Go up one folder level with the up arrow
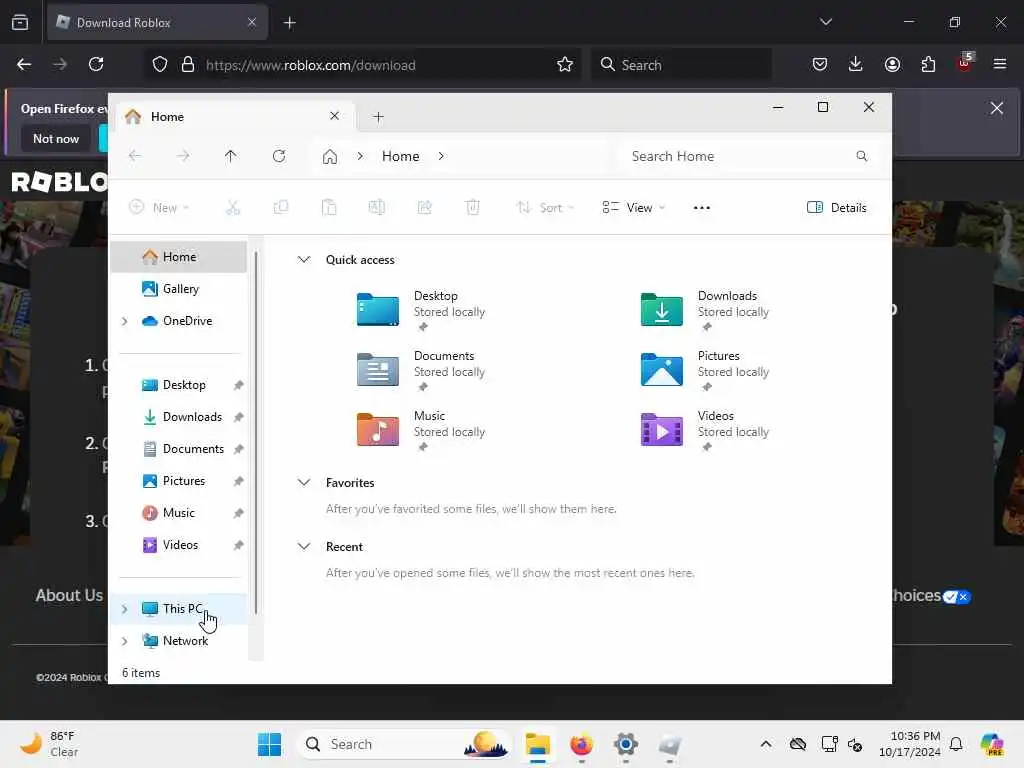 pyautogui.click(x=231, y=156)
